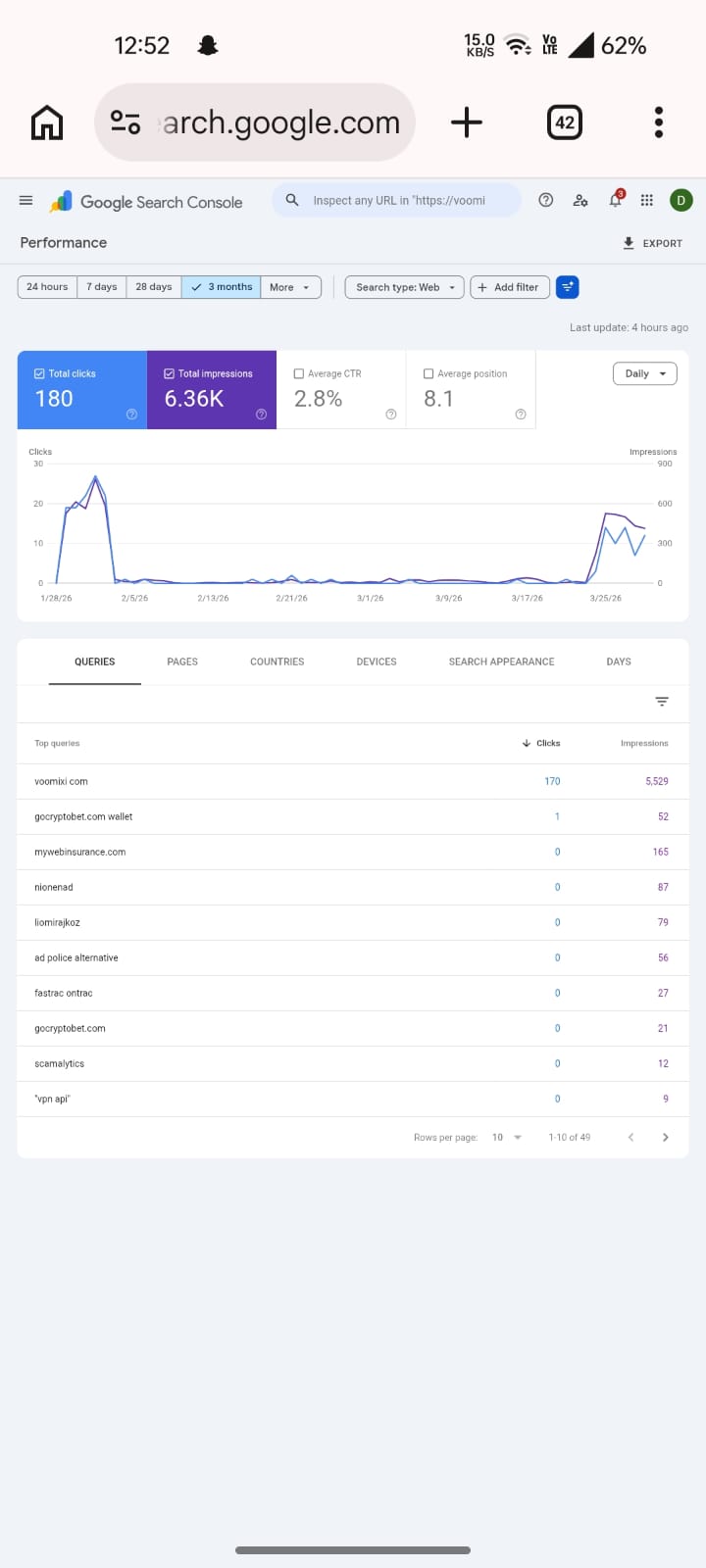Toggle the Total impressions metric checkbox
The height and width of the screenshot is (1568, 706).
(169, 373)
